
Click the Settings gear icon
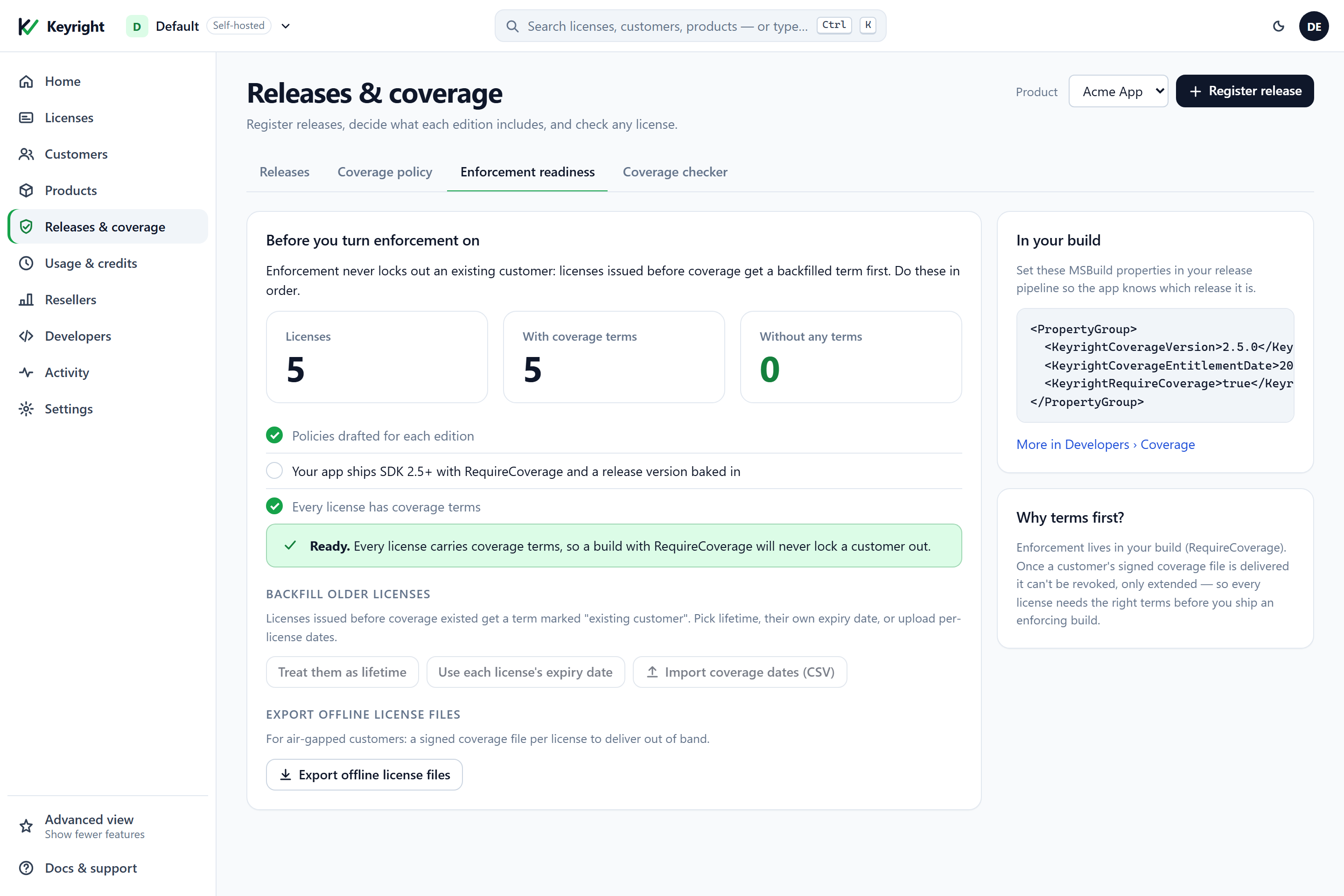pyautogui.click(x=26, y=409)
